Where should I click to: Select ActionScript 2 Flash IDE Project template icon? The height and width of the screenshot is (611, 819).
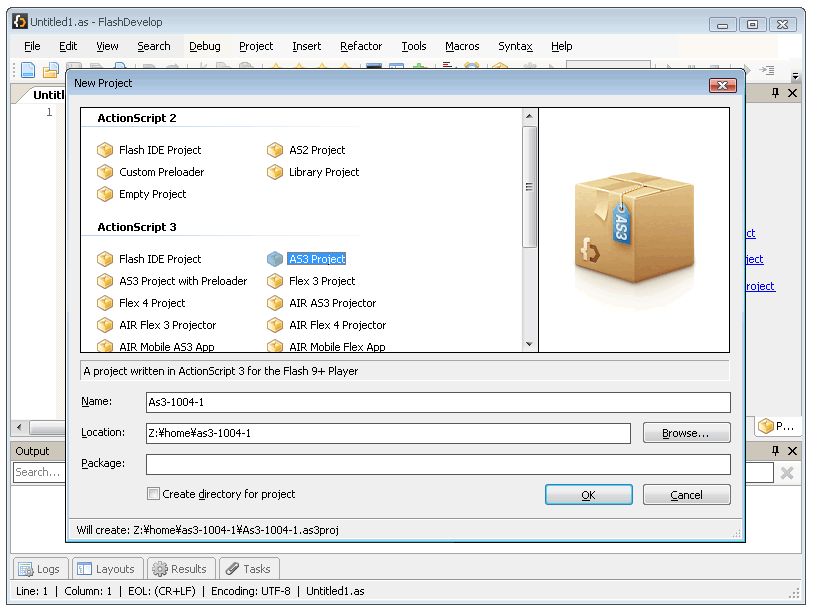(x=105, y=150)
